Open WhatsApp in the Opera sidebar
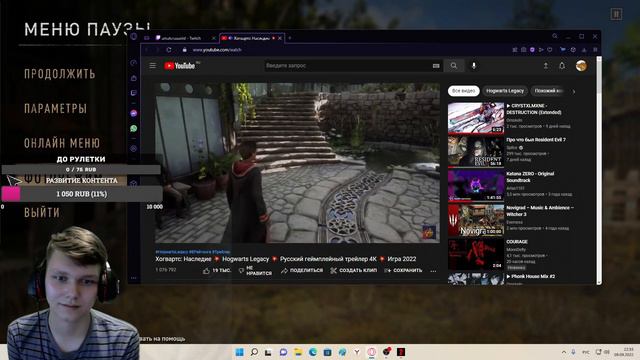This screenshot has width=640, height=360. (134, 128)
